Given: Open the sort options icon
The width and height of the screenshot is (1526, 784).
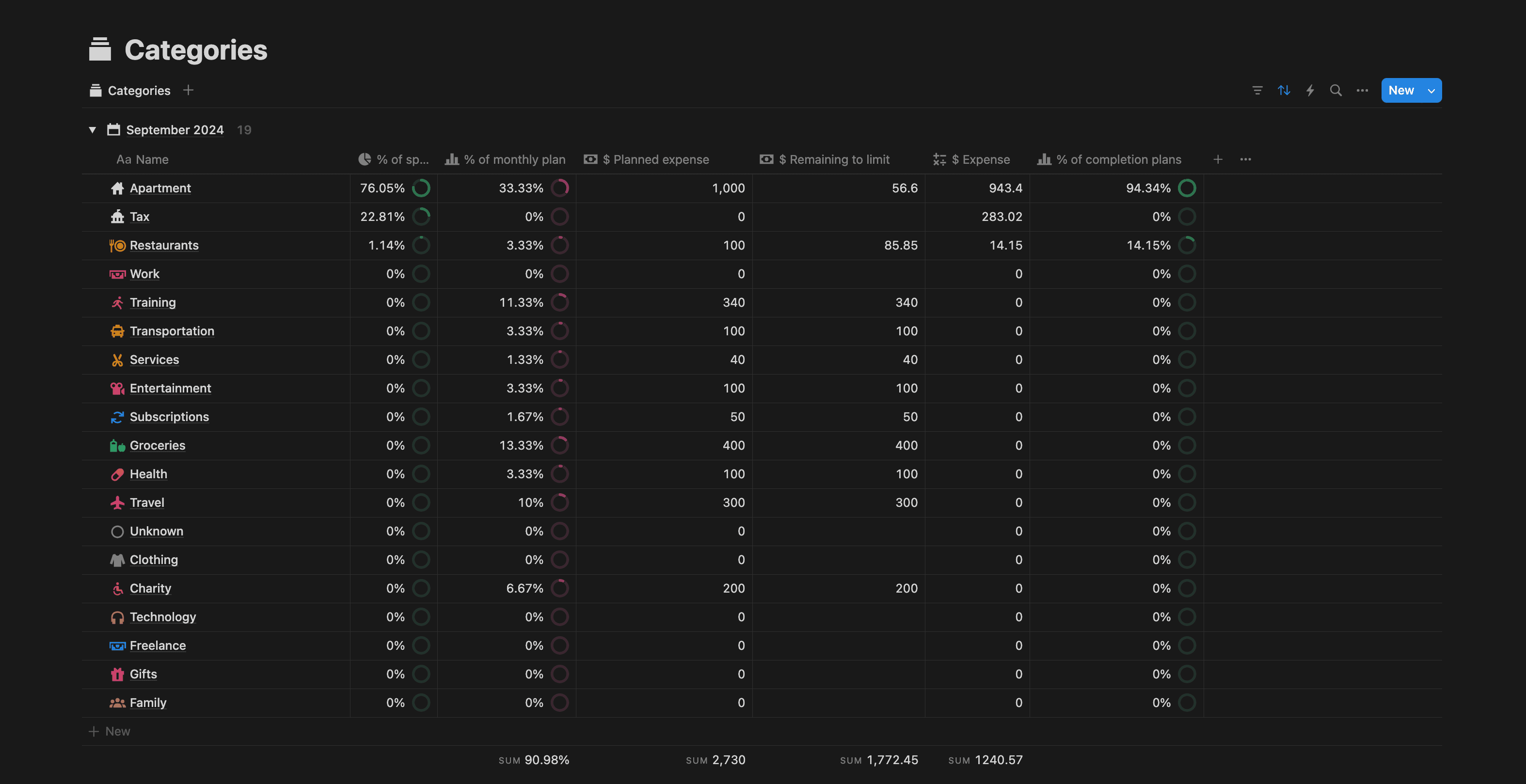Looking at the screenshot, I should [x=1284, y=90].
